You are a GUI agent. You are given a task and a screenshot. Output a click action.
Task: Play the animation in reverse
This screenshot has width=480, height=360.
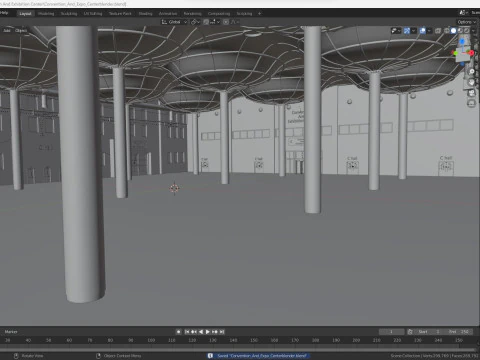tap(201, 332)
